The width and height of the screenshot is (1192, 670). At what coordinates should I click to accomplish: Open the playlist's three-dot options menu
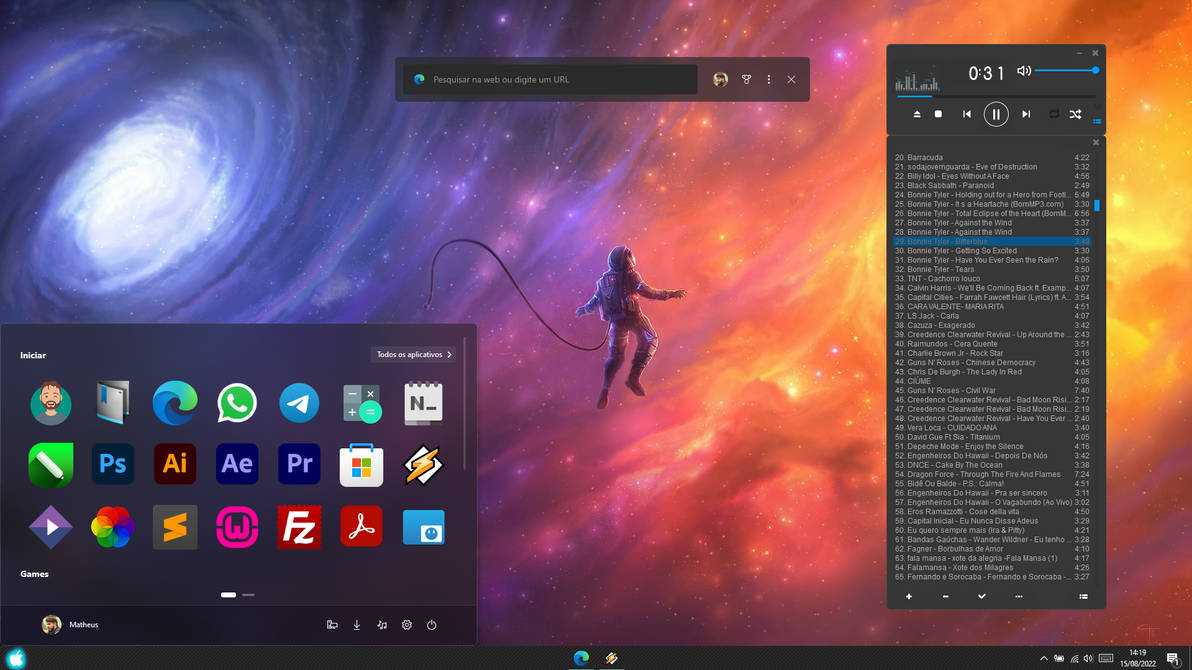[x=1018, y=596]
